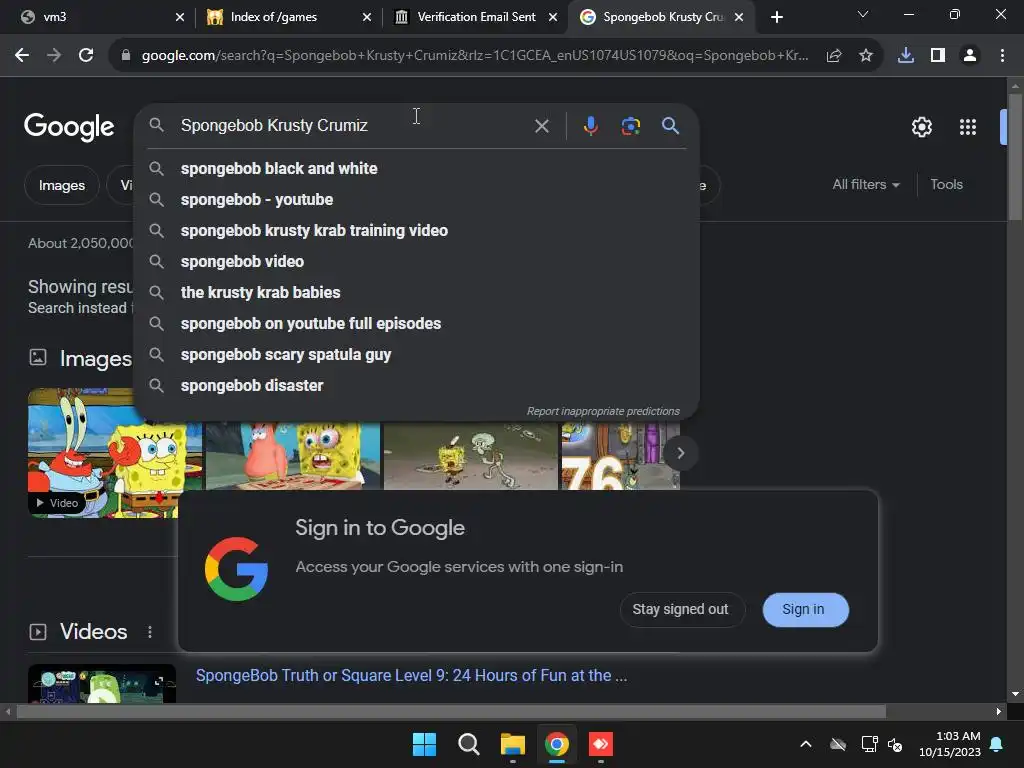Search by image with Google Lens icon
This screenshot has height=768, width=1024.
[630, 125]
